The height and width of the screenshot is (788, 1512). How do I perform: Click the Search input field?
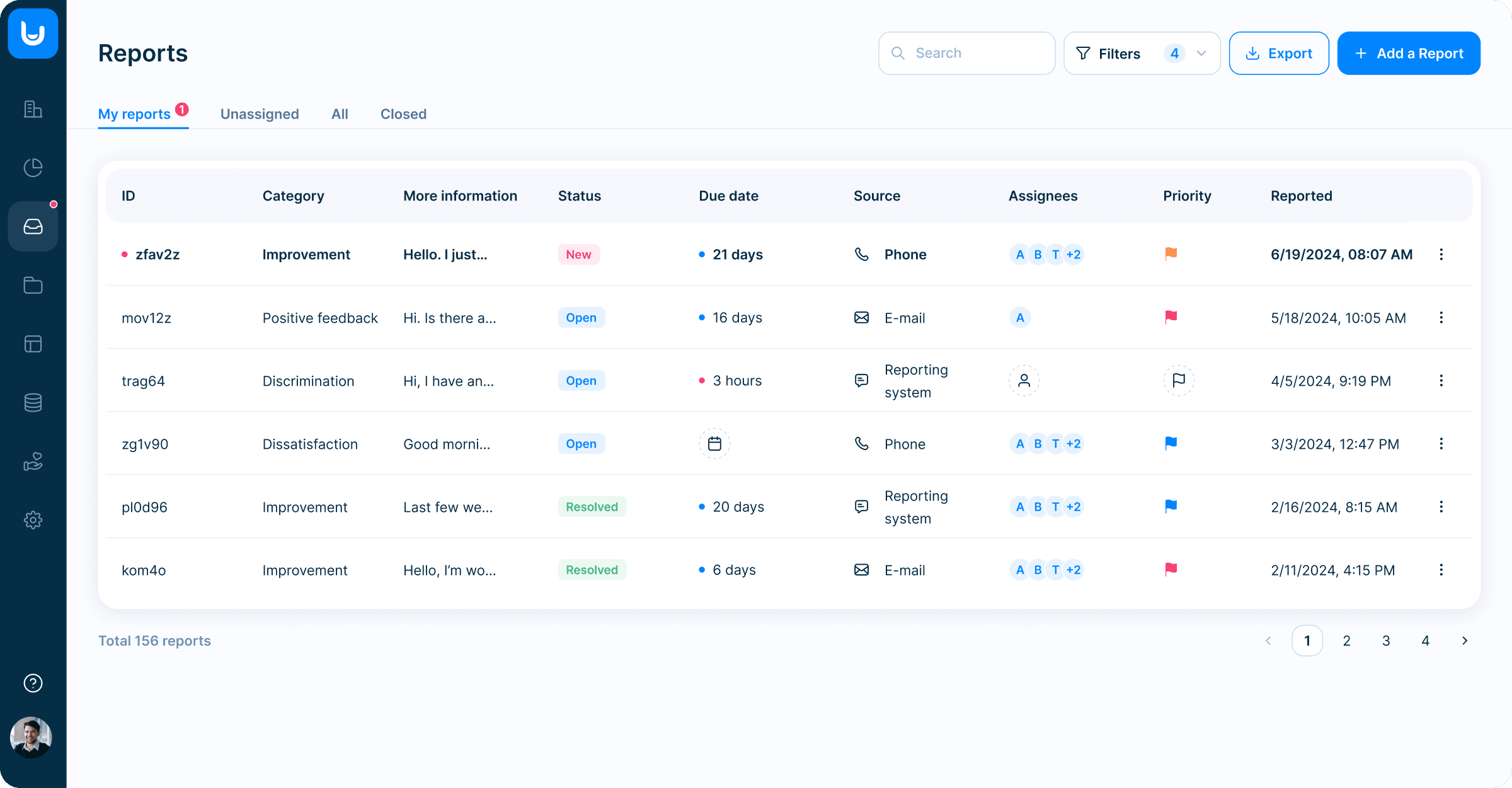pos(966,52)
